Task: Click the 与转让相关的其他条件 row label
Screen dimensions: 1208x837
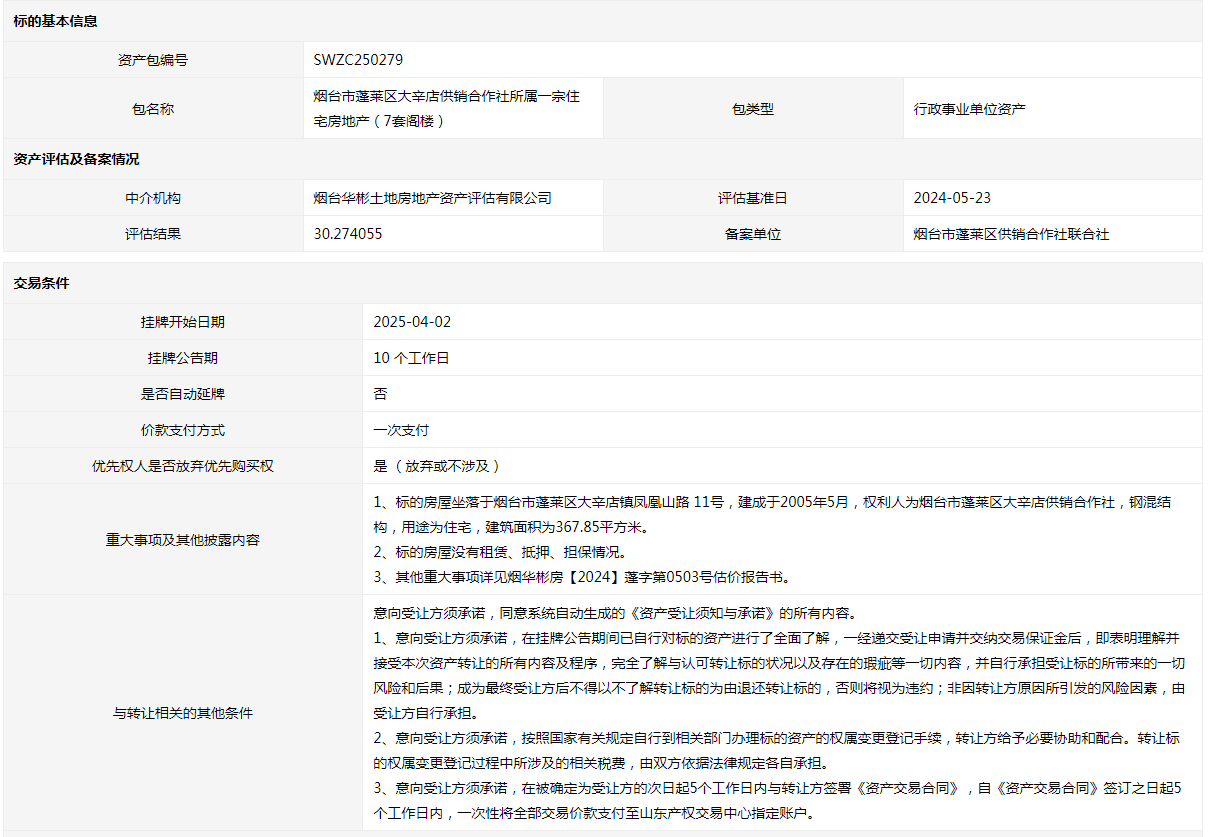Action: point(183,713)
